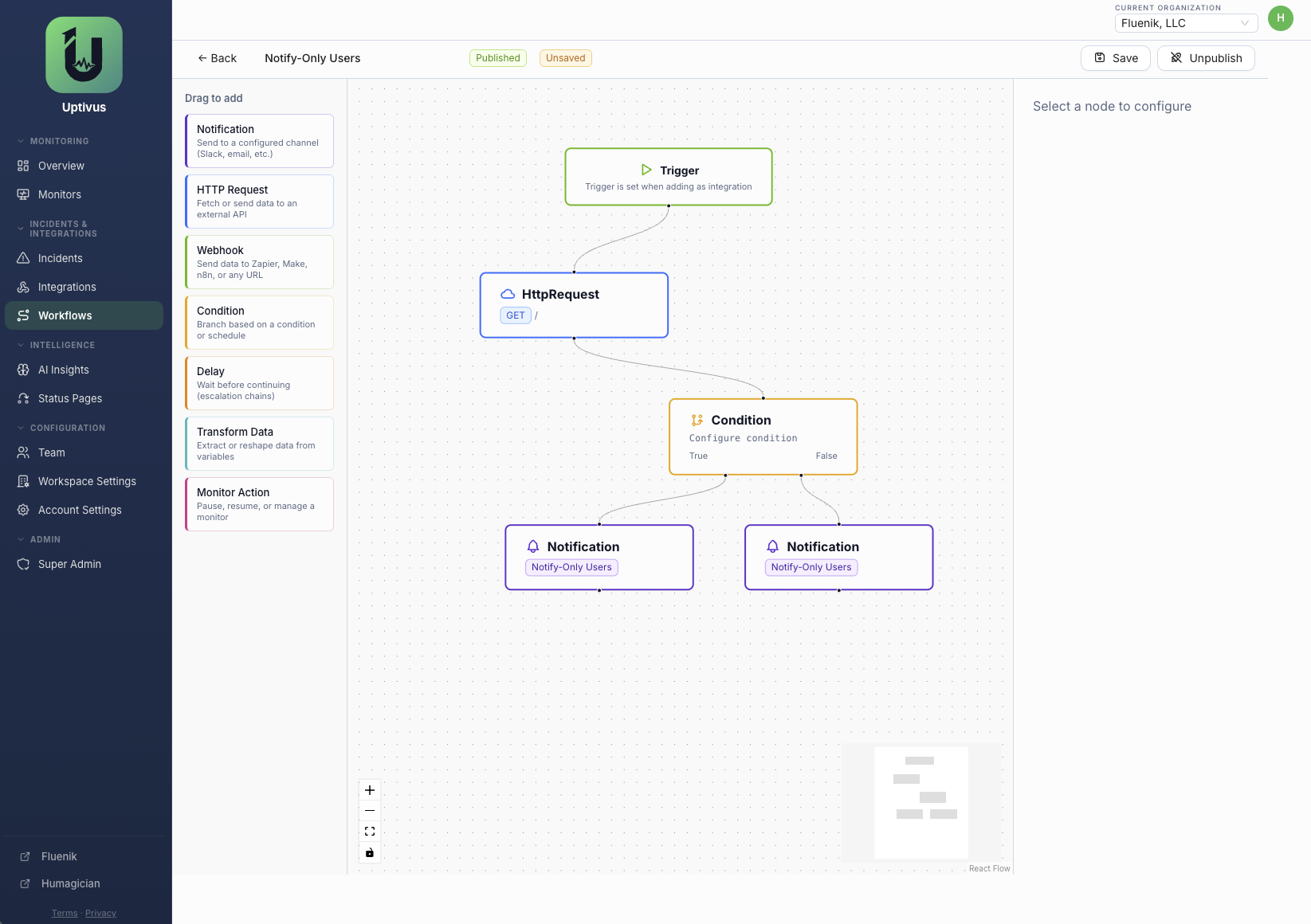This screenshot has width=1311, height=924.
Task: Open Incidents in the sidebar
Action: tap(60, 258)
